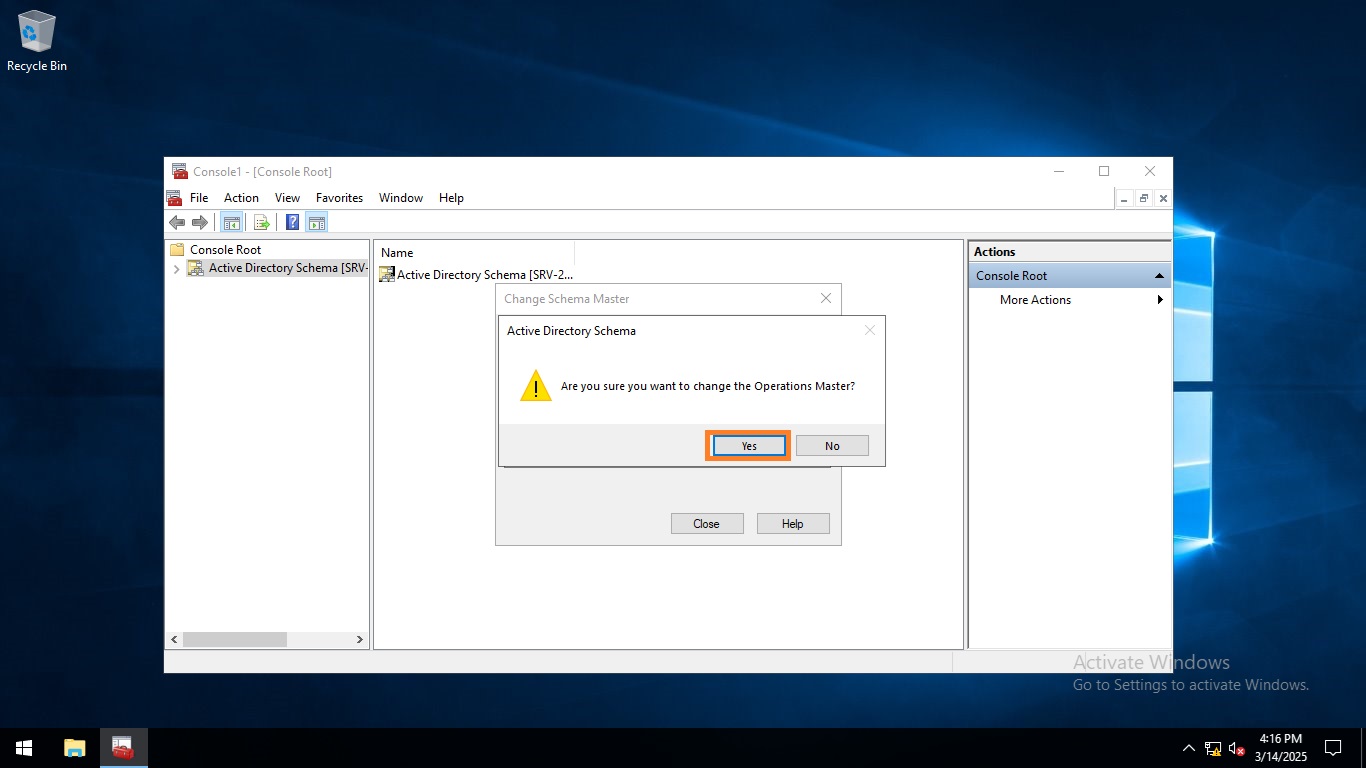1366x768 pixels.
Task: Toggle Show/Hide Action Pane toolbar icon
Action: pos(317,222)
